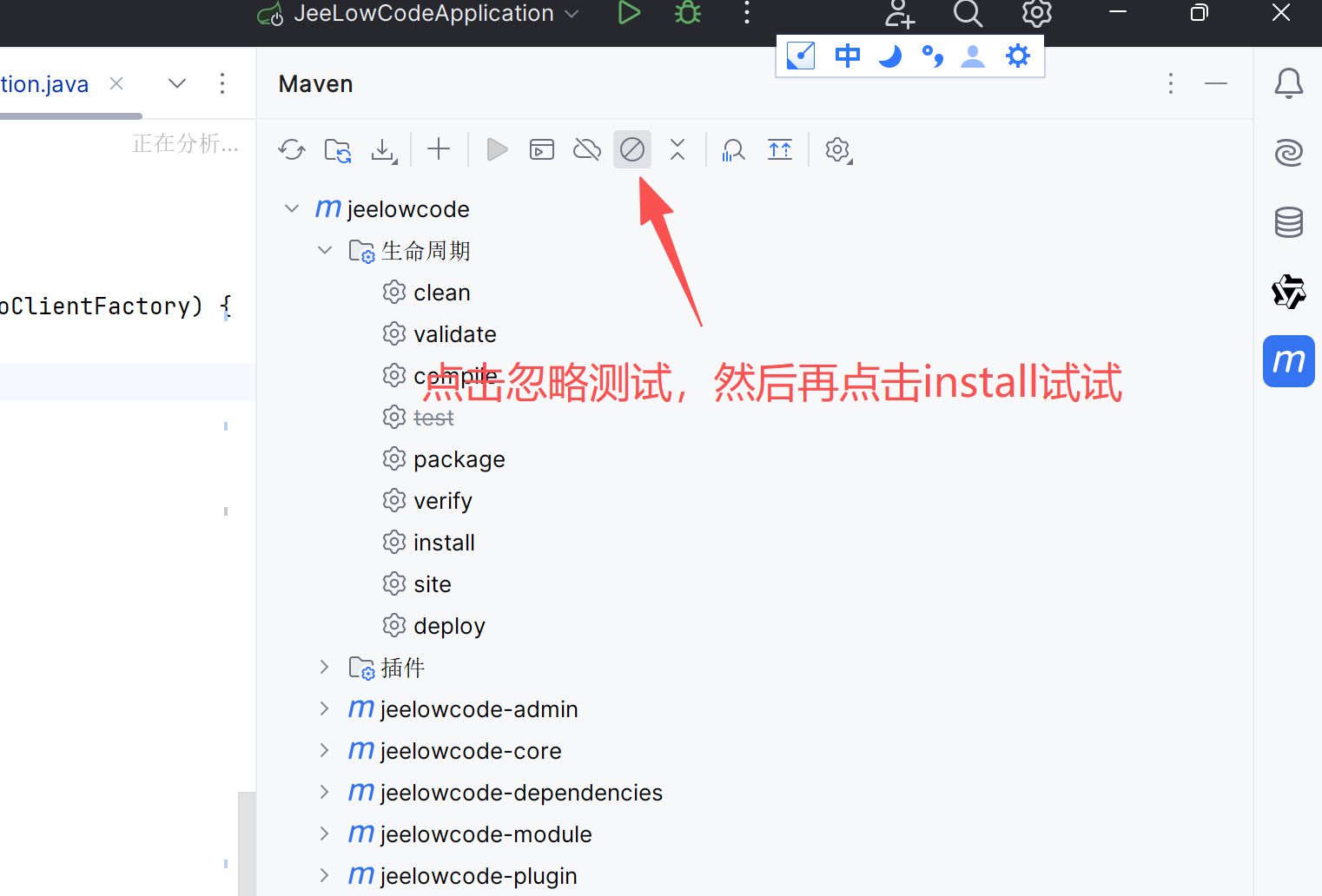Select the install lifecycle goal

tap(443, 543)
